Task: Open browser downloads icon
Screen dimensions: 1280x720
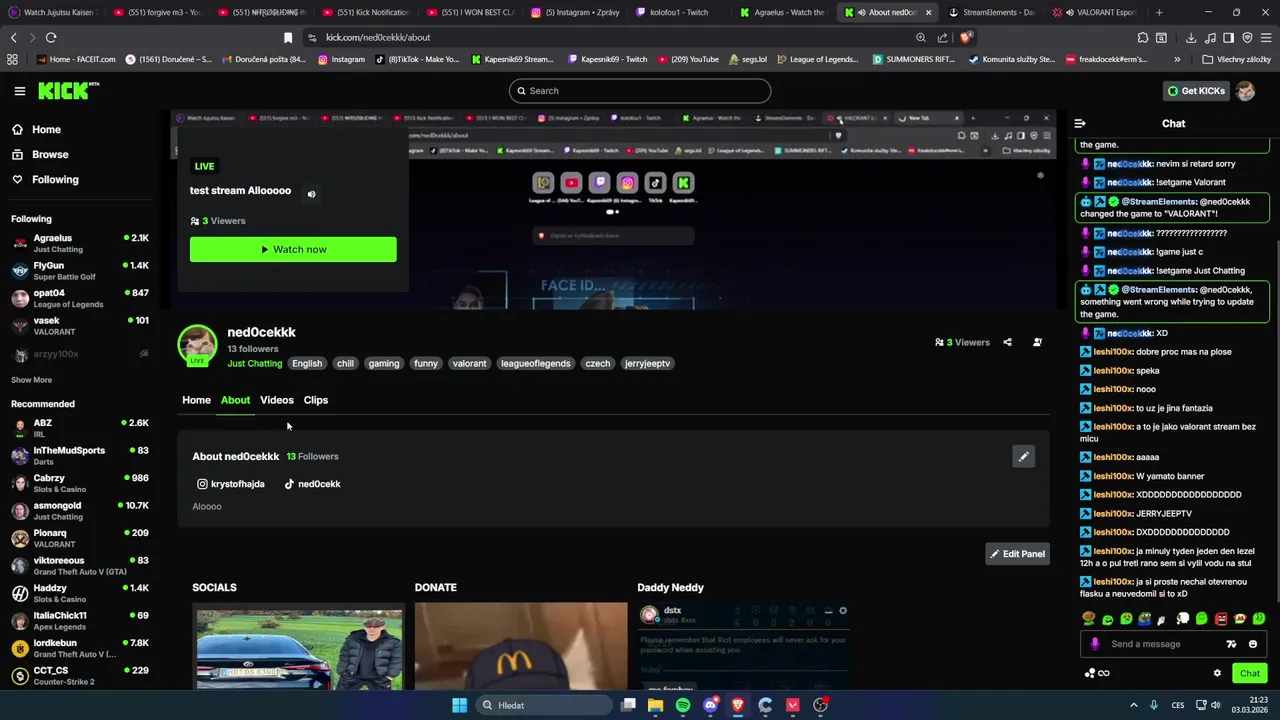Action: [x=1191, y=38]
